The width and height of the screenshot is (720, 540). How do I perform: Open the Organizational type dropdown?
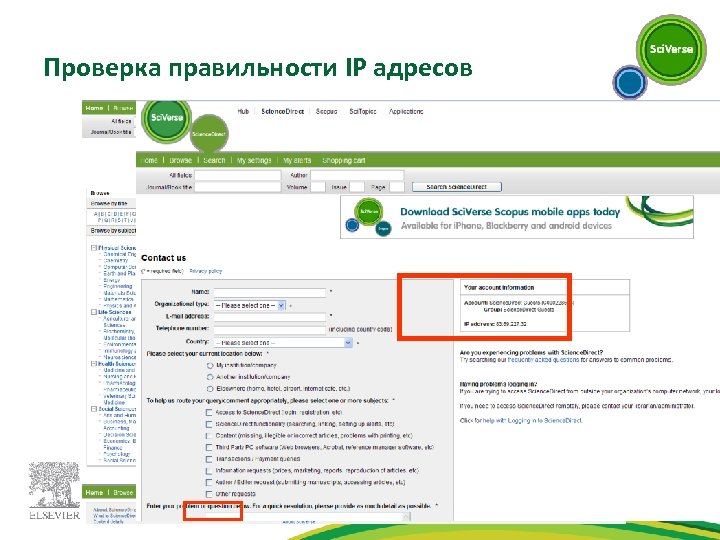pos(249,305)
